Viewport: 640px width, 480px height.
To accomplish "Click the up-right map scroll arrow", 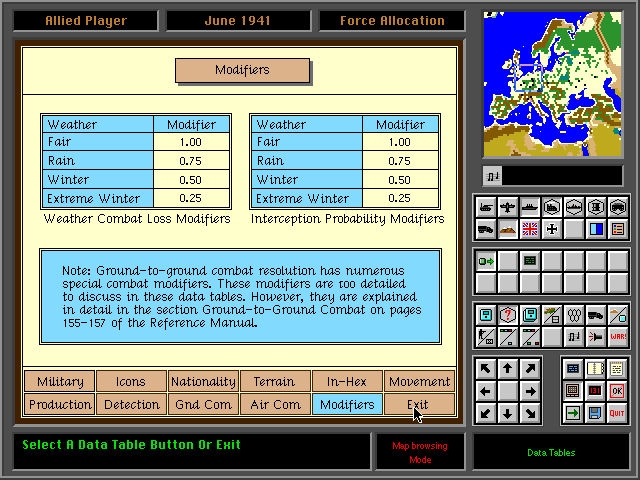I will 530,369.
